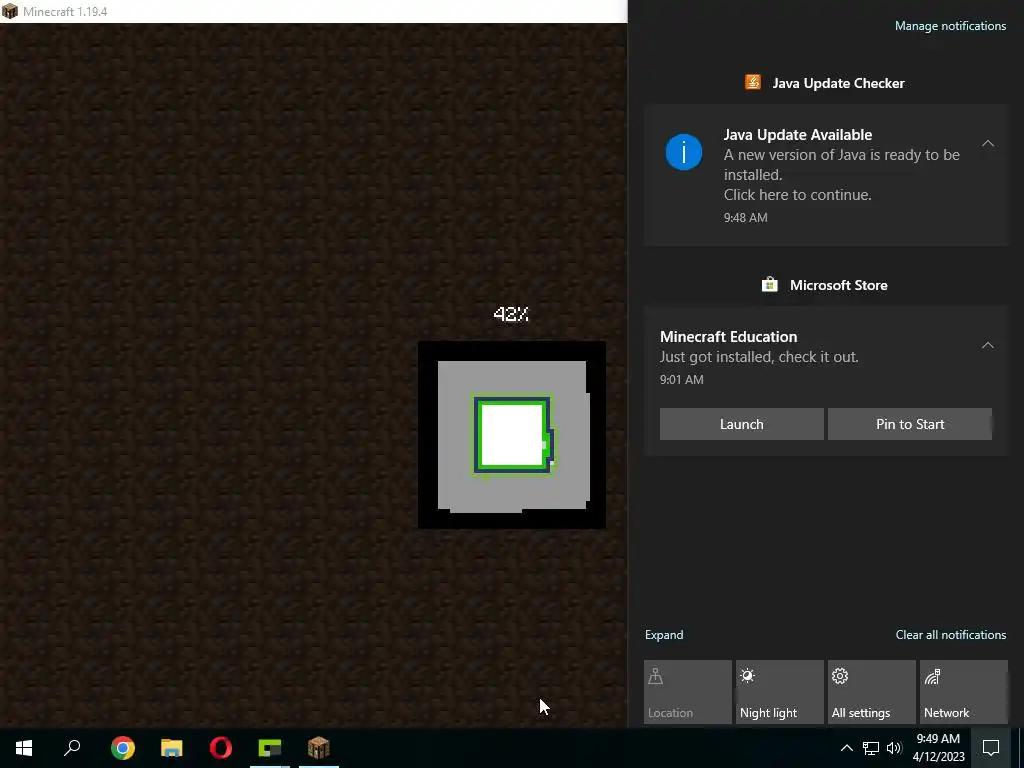1024x768 pixels.
Task: Open taskbar search magnifier
Action: coord(72,748)
